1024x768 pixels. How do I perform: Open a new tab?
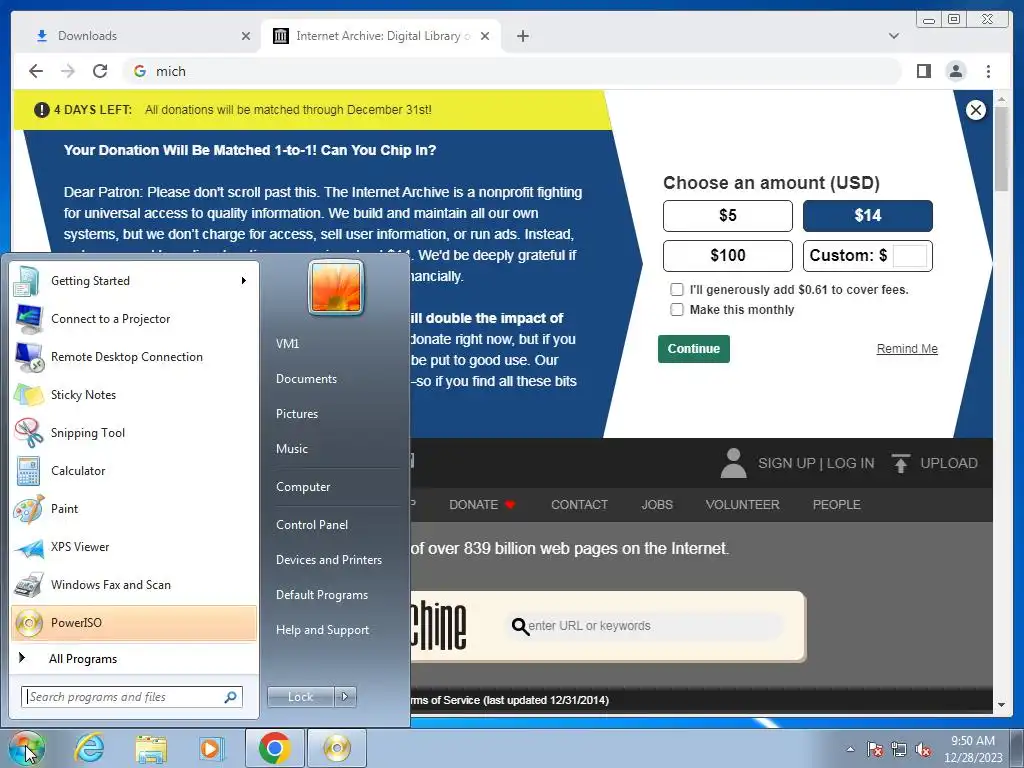pyautogui.click(x=522, y=36)
